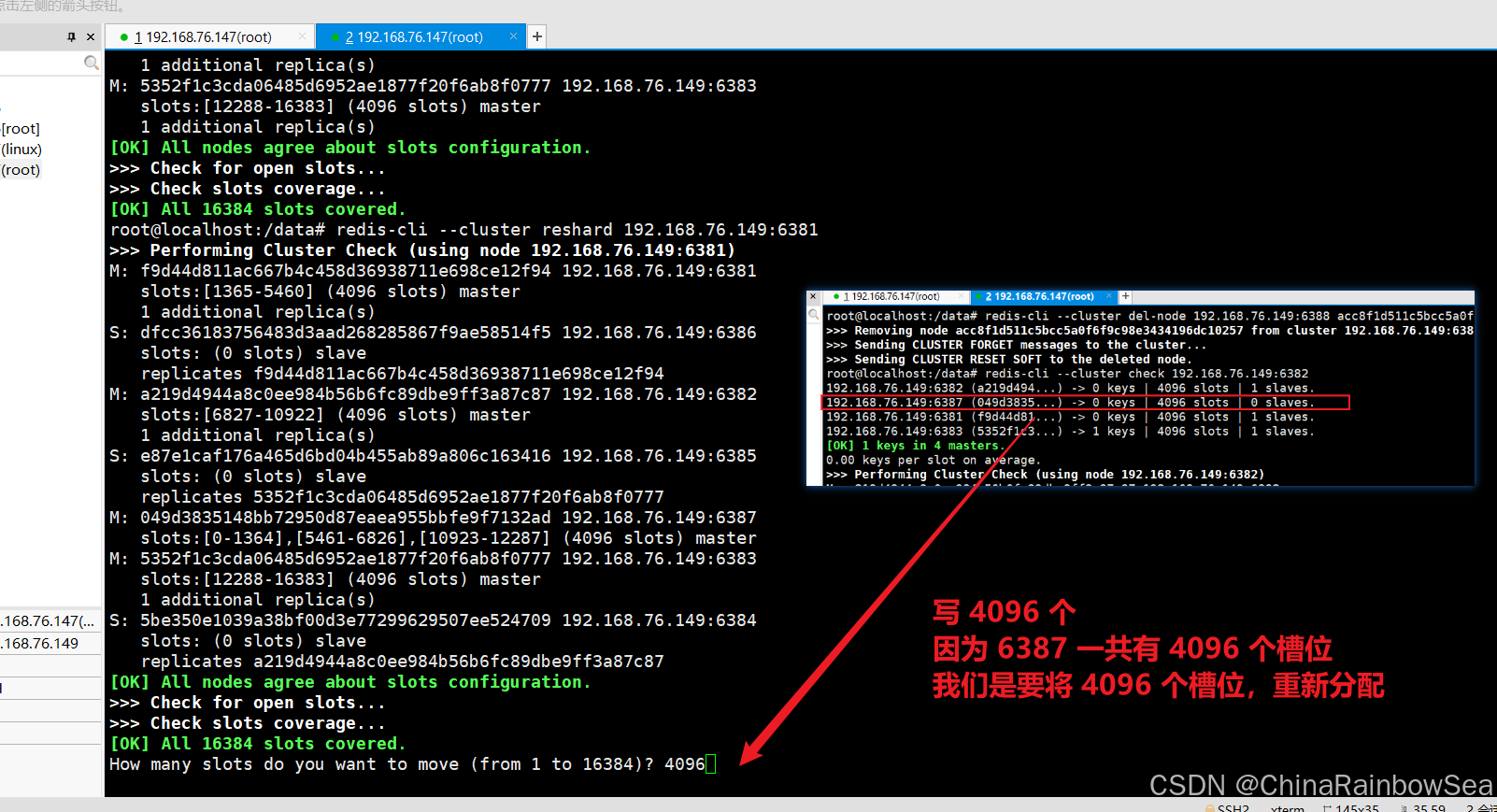Select the .168.76.149 session in sidebar list
Viewport: 1497px width, 812px height.
40,644
